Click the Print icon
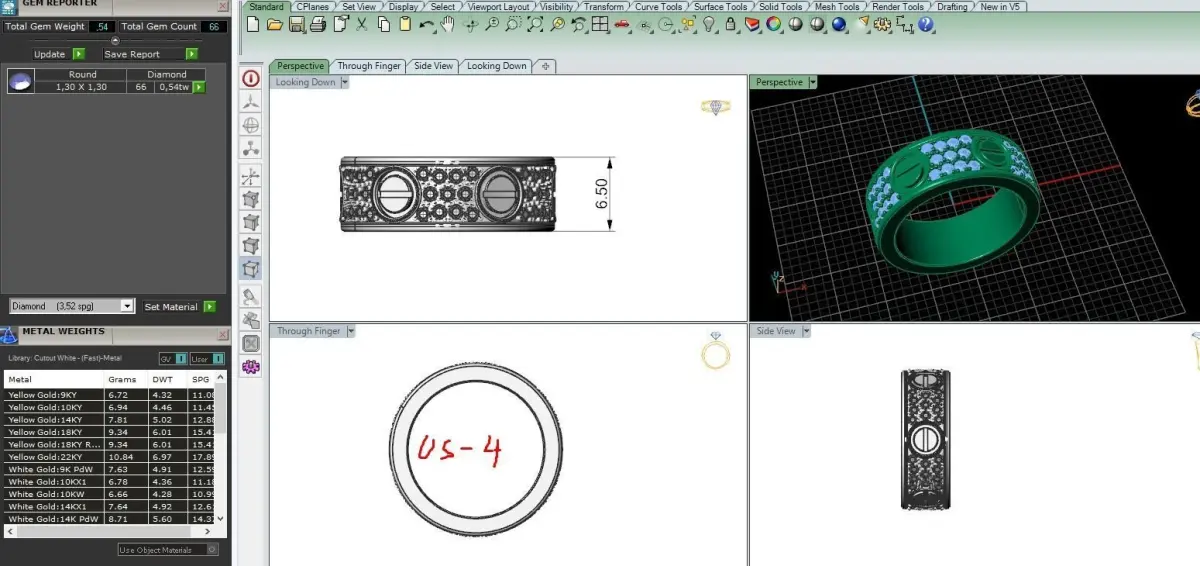This screenshot has width=1200, height=566. (x=319, y=24)
